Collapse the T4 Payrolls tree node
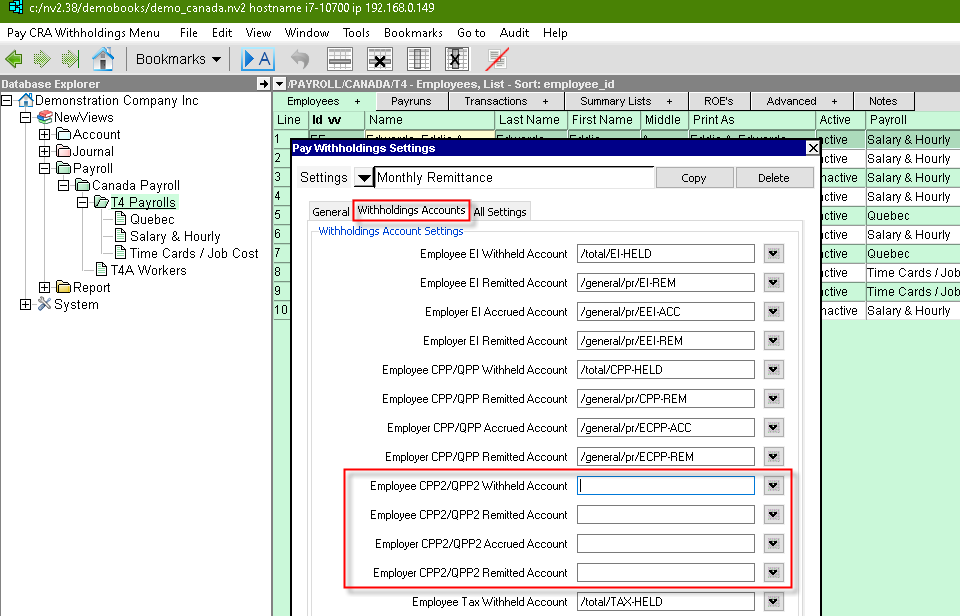The image size is (960, 616). 84,203
